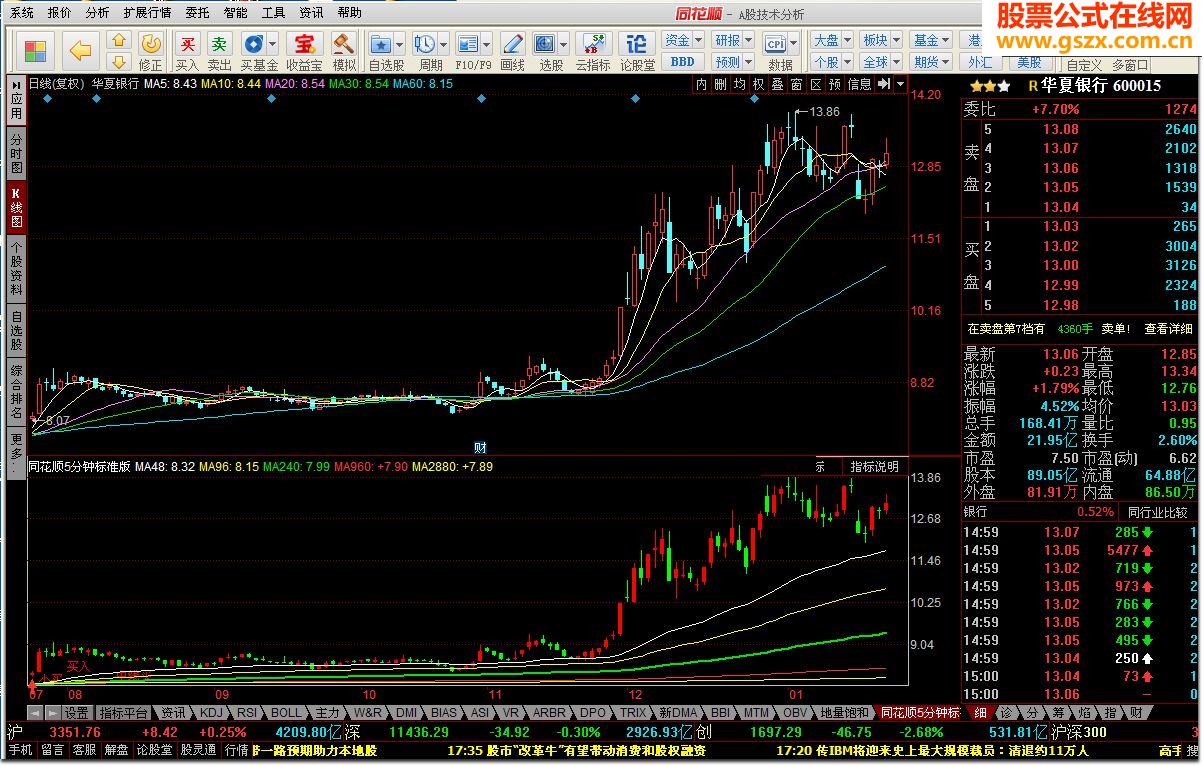Toggle 叠 overlay option
Image resolution: width=1204 pixels, height=766 pixels.
777,84
